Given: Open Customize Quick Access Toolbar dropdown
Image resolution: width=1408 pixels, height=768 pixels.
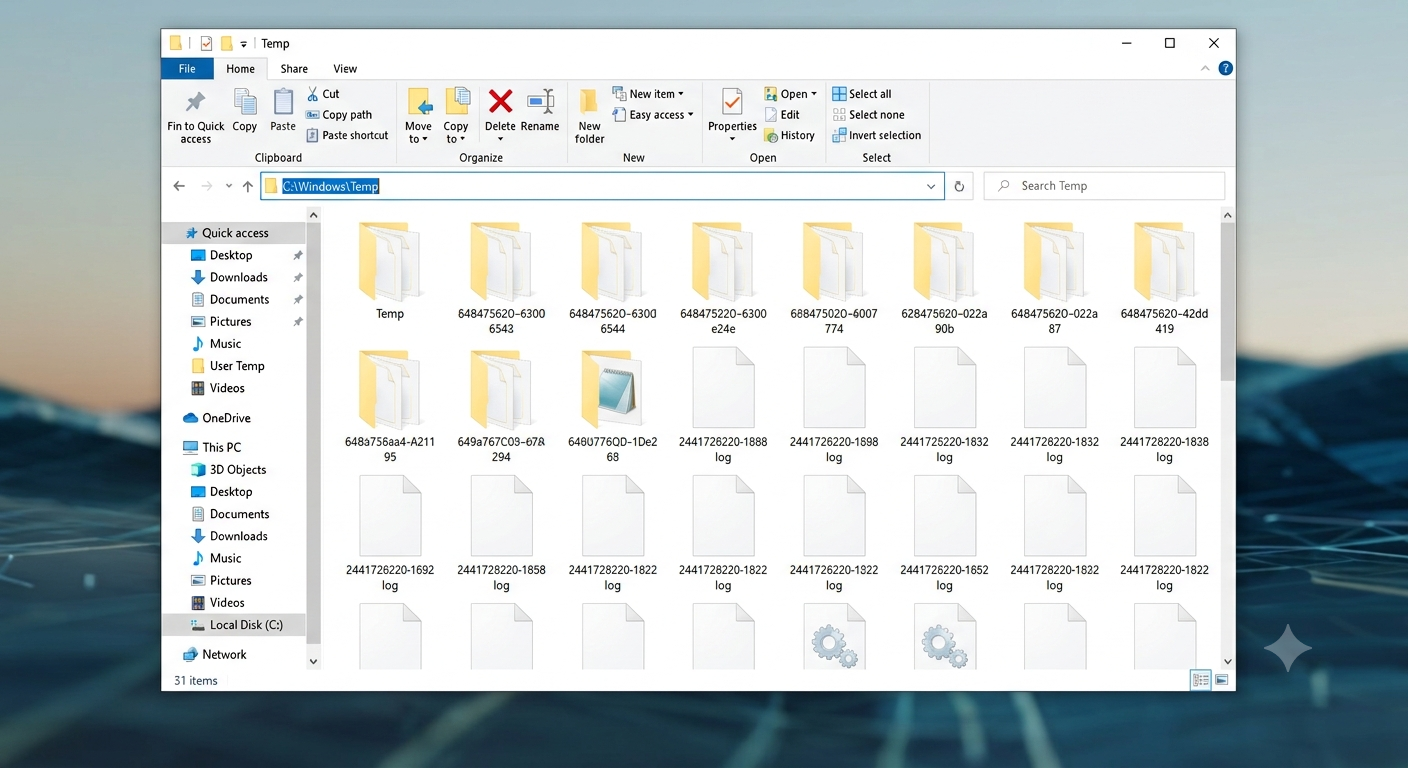Looking at the screenshot, I should pos(243,44).
